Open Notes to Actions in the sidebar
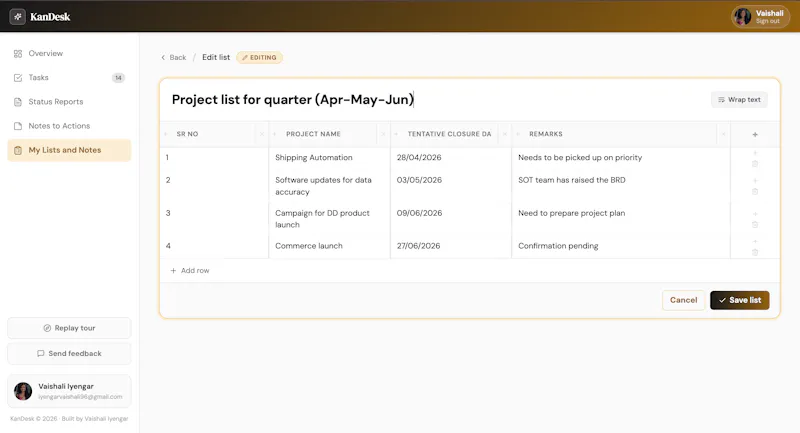The image size is (800, 433). pyautogui.click(x=69, y=126)
